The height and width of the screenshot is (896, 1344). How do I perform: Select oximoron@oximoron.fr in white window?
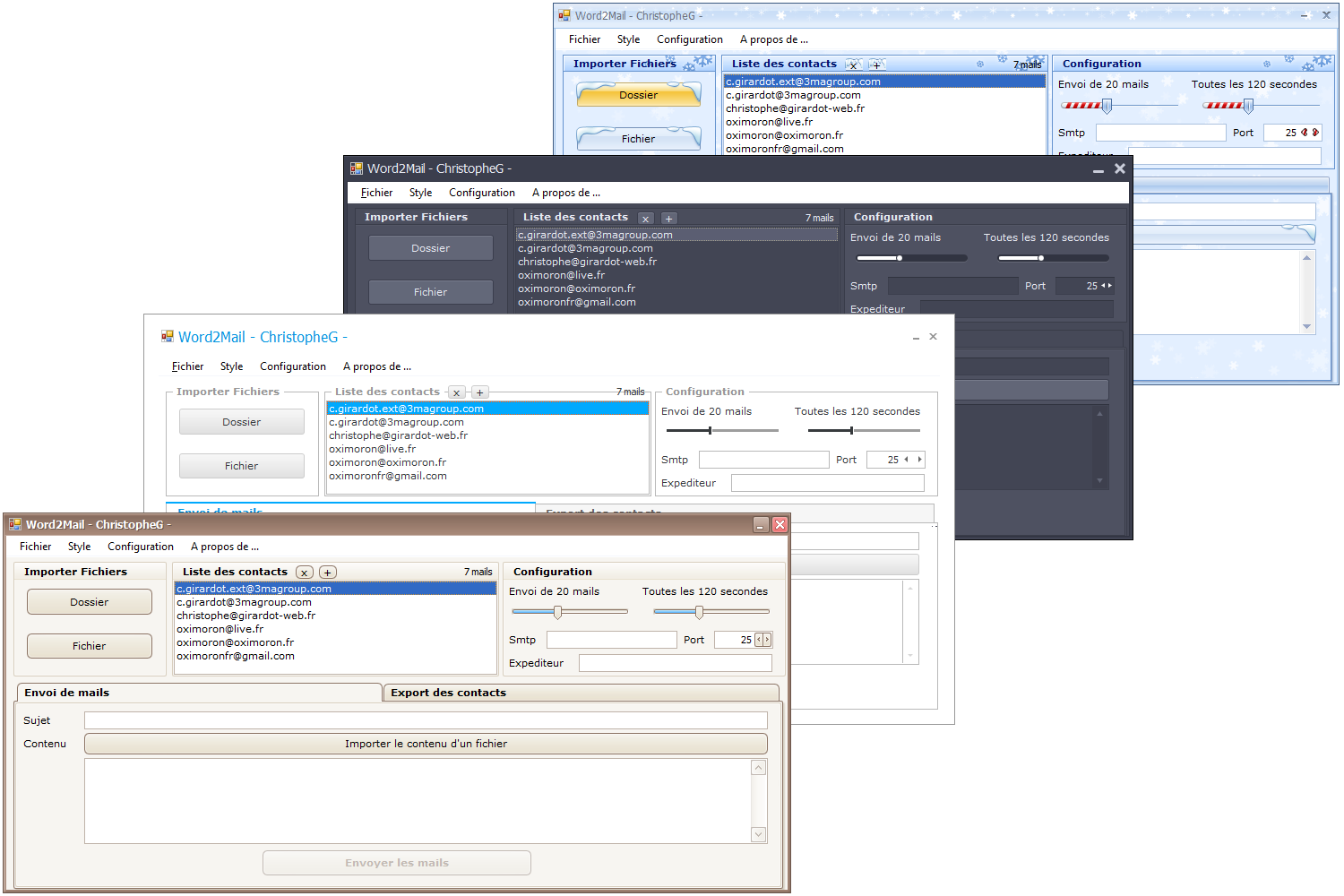[x=487, y=462]
